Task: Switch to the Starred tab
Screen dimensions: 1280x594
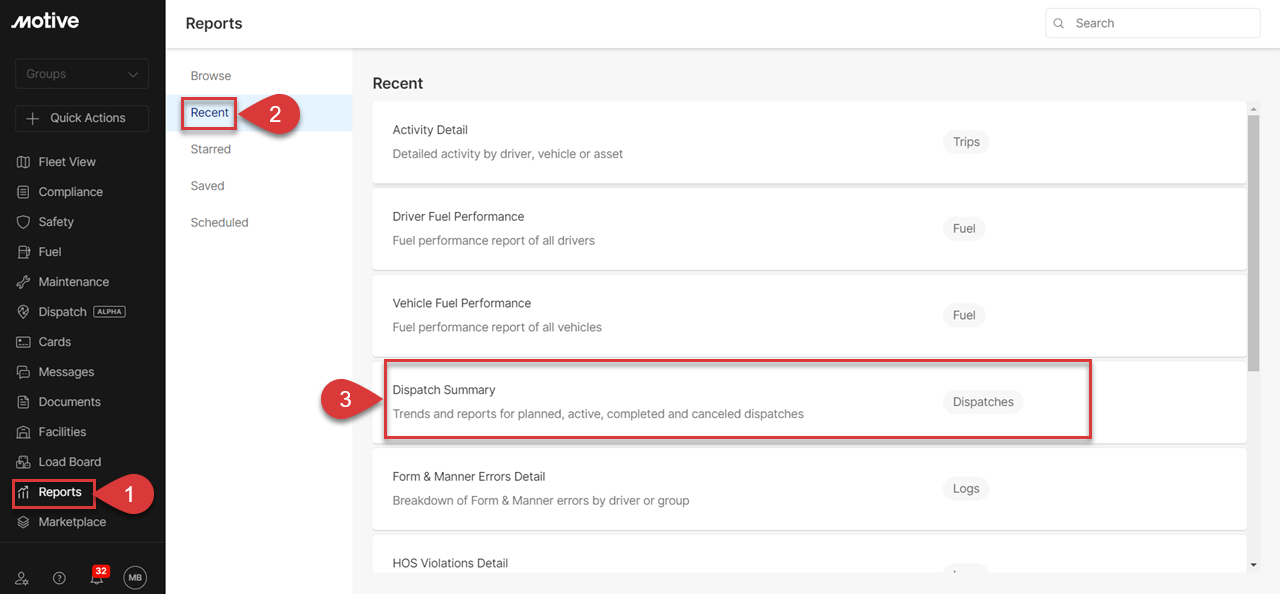Action: click(211, 149)
